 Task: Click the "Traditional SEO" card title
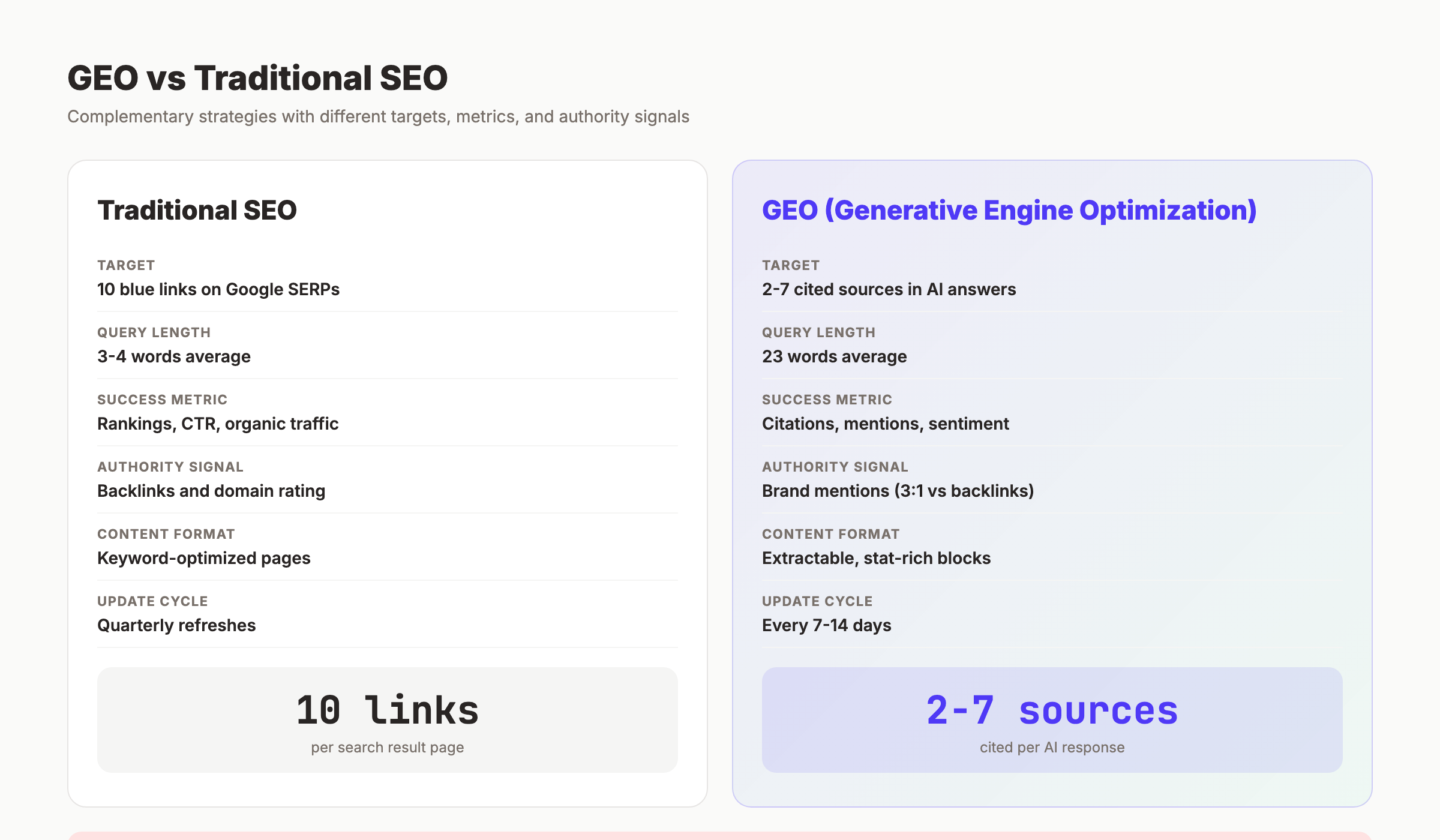198,210
